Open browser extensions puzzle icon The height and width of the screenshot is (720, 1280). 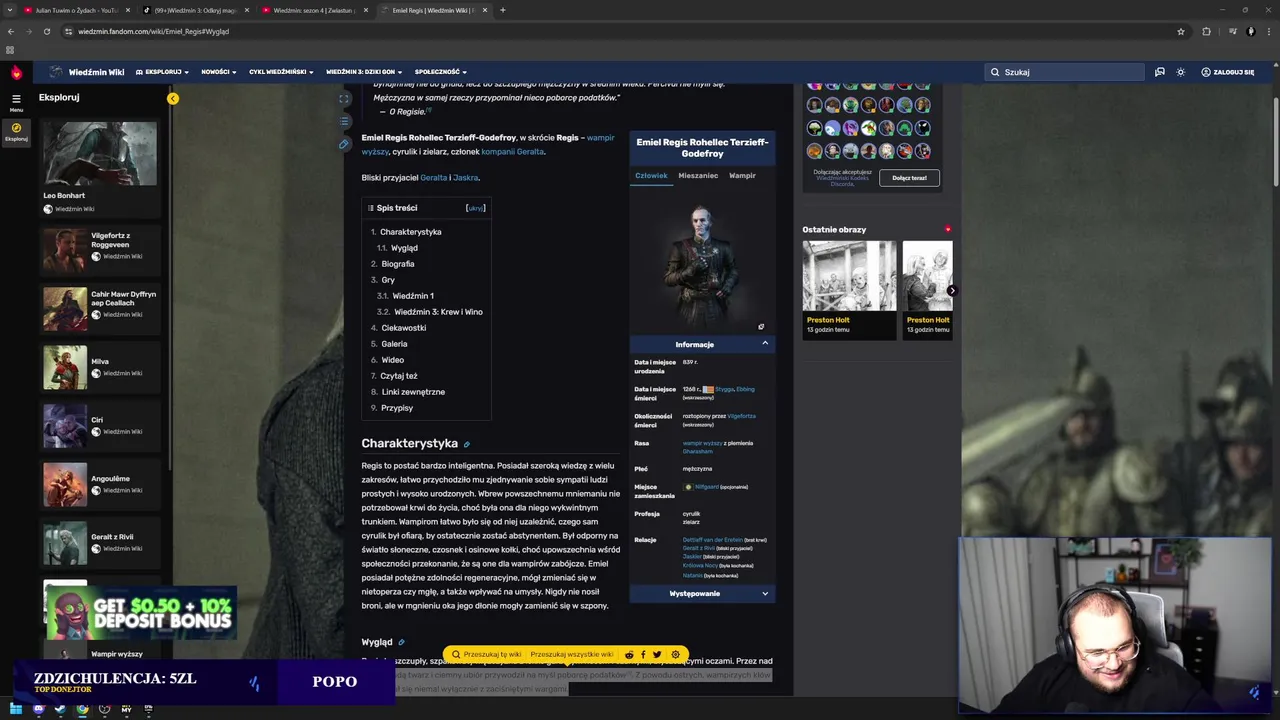pyautogui.click(x=1206, y=31)
